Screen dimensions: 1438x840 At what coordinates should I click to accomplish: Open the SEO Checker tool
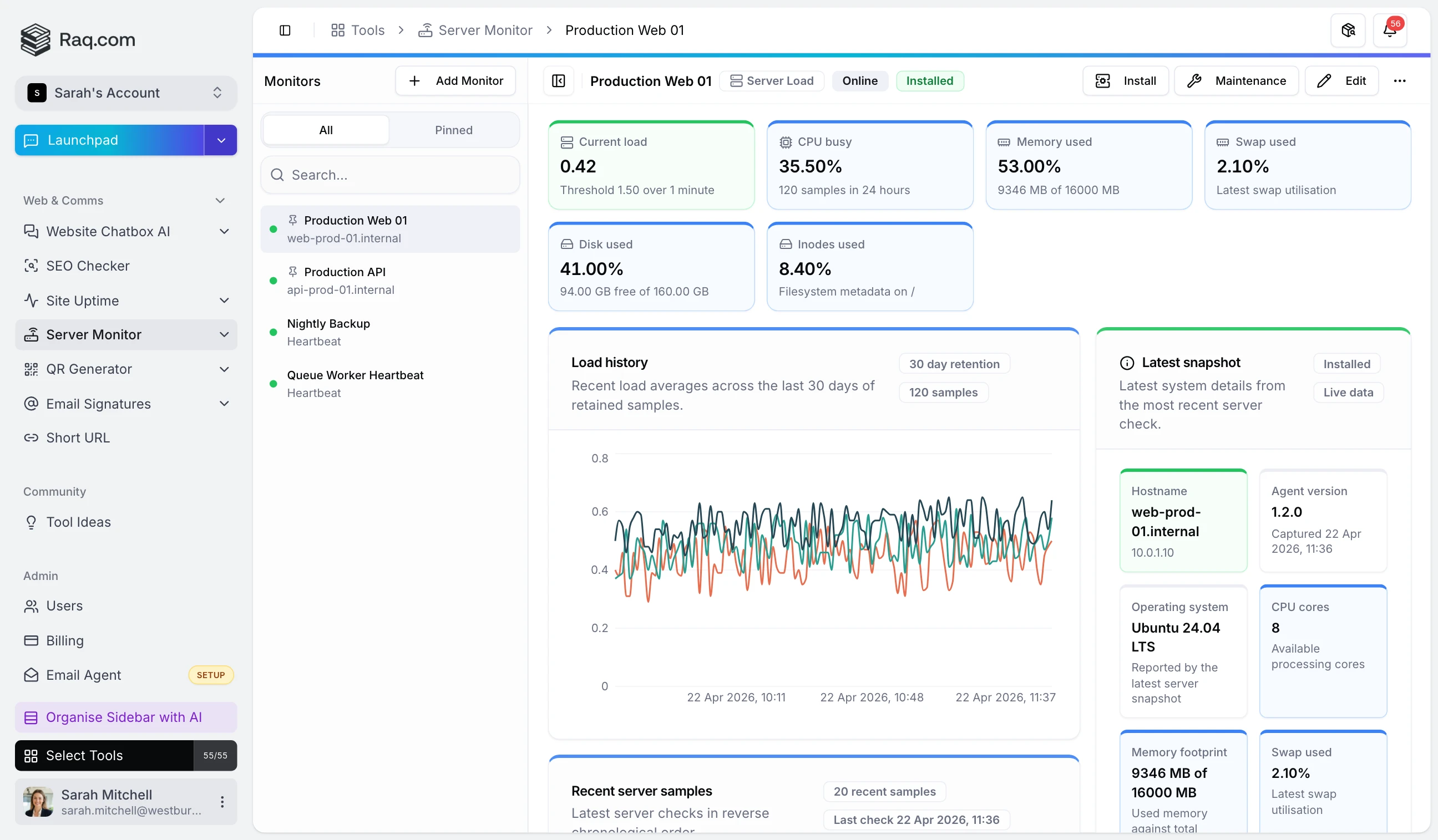(x=88, y=266)
